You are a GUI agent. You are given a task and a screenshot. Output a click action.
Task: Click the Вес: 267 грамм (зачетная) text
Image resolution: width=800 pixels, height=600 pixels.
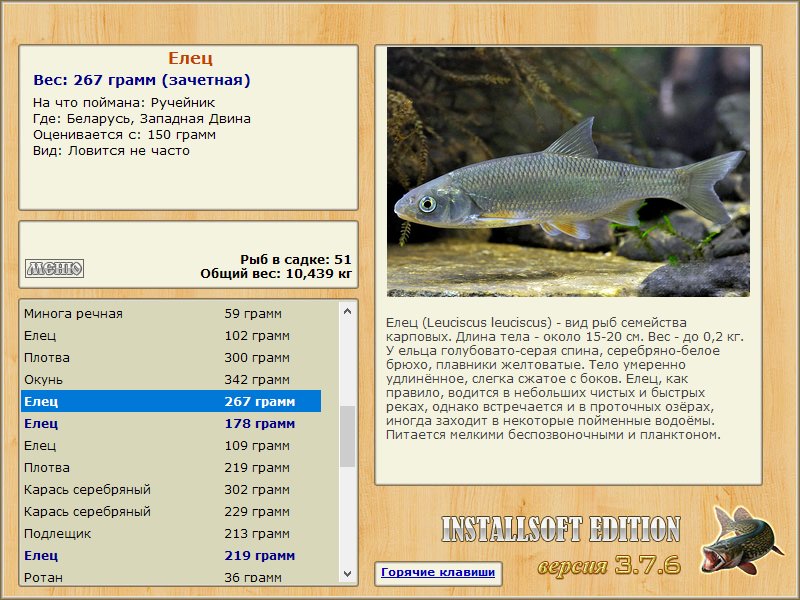[x=142, y=80]
